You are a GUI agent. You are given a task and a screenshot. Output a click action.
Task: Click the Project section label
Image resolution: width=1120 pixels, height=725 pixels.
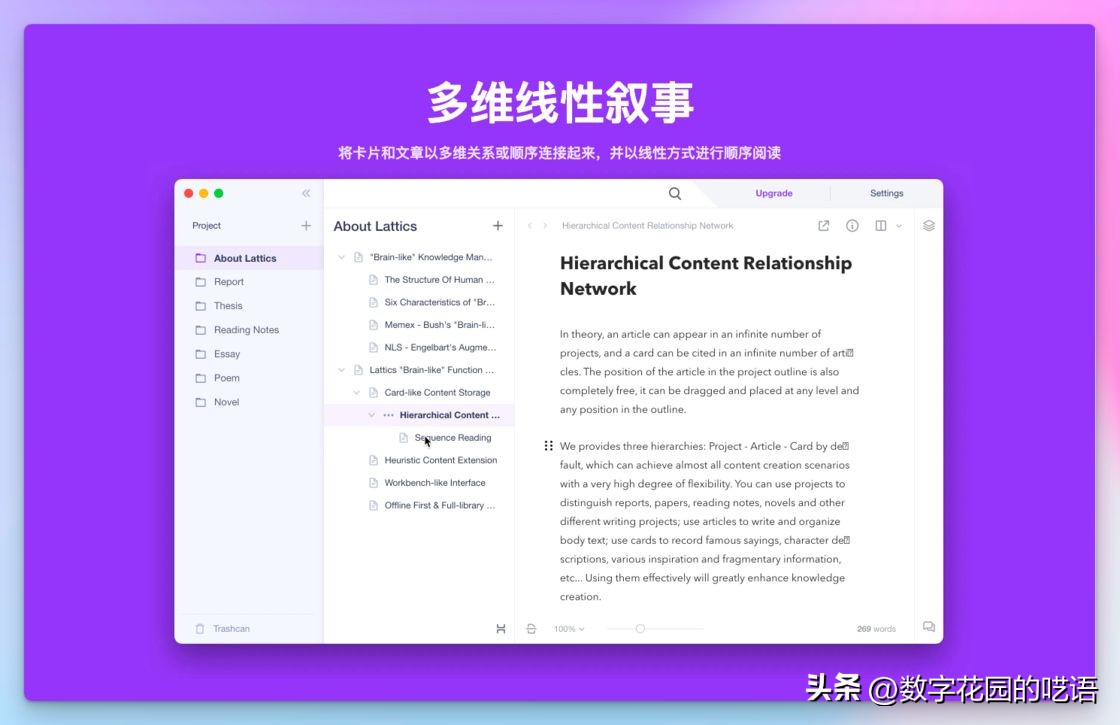point(206,226)
